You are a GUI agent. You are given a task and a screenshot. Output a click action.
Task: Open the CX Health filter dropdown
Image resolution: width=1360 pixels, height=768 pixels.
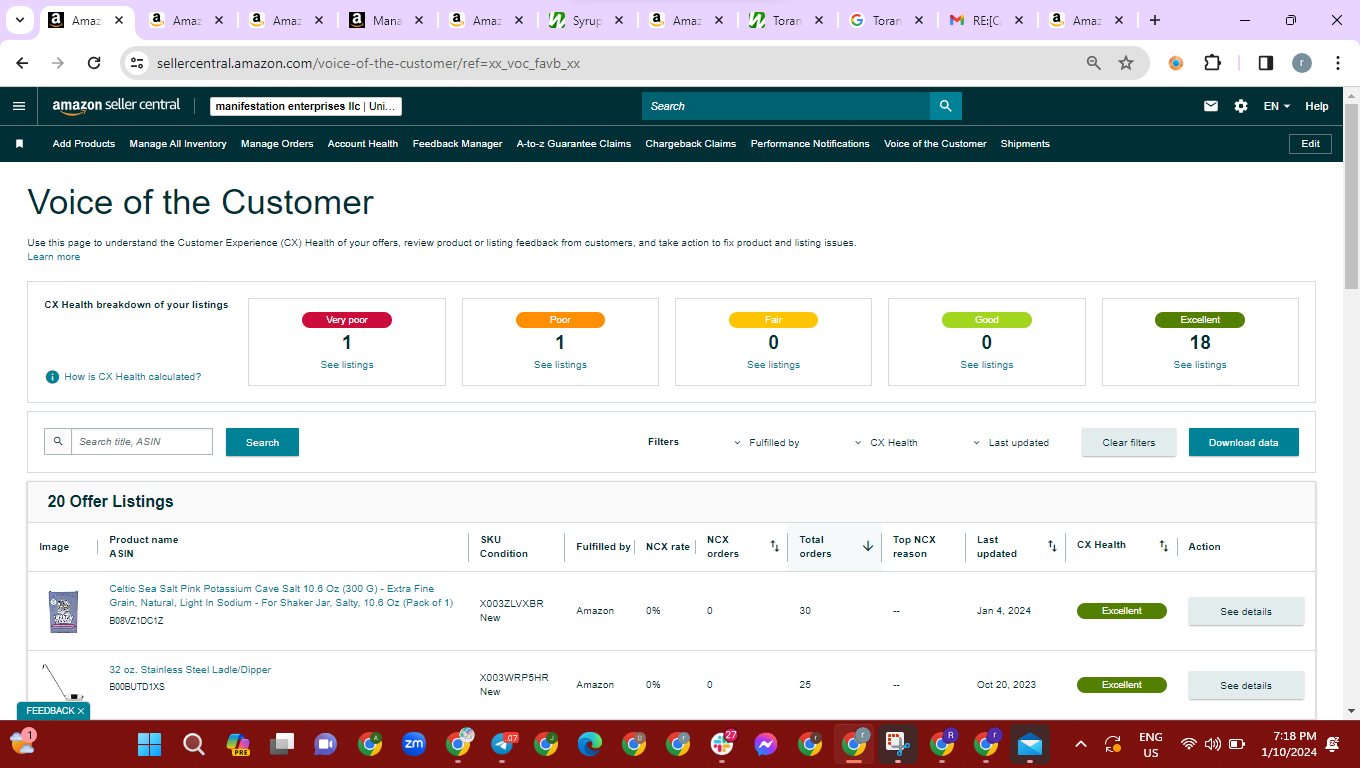pos(887,442)
